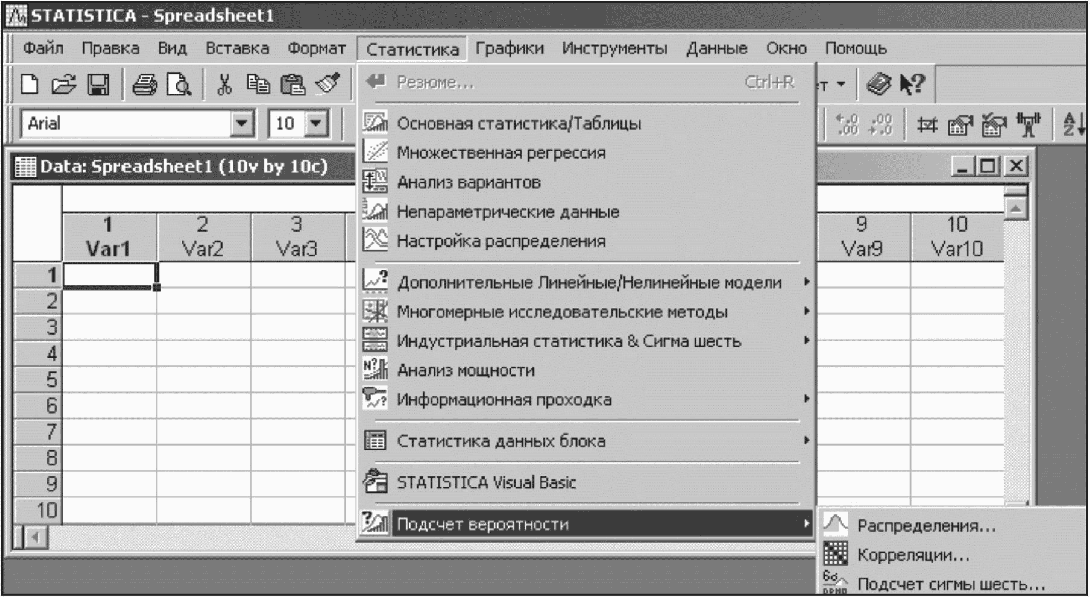Open the Вид menu
The height and width of the screenshot is (597, 1090).
(x=172, y=49)
